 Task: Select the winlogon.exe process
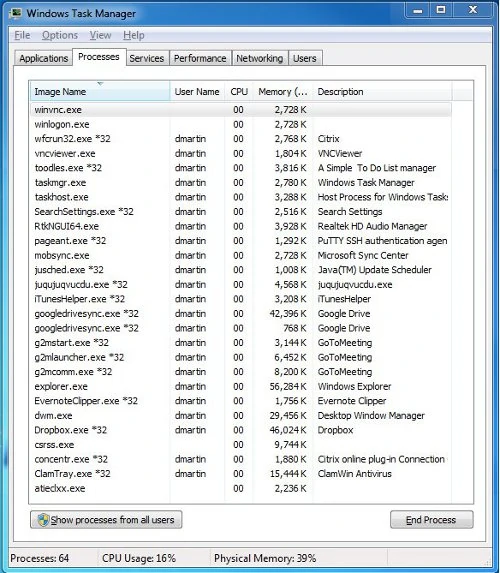(x=240, y=124)
